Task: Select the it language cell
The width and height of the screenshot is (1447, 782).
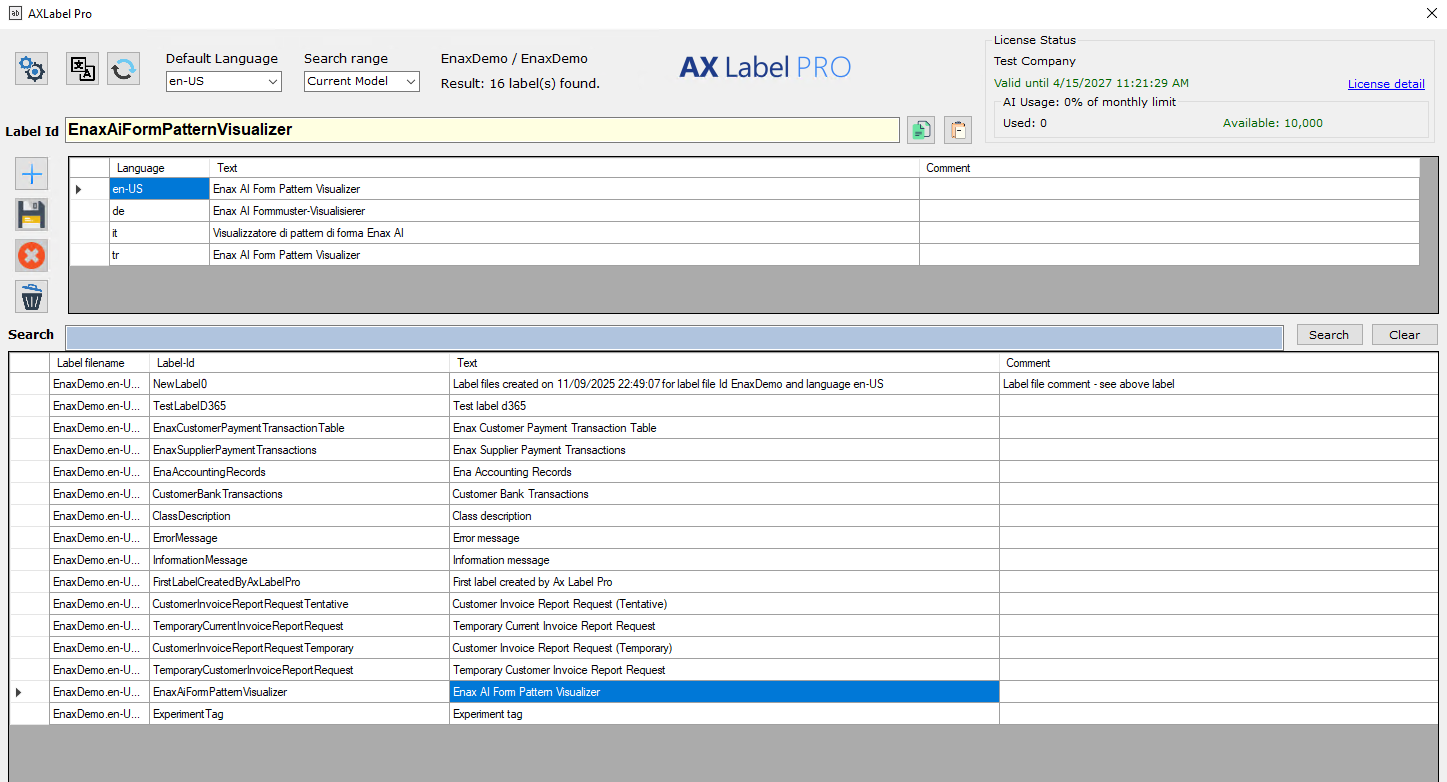Action: click(159, 233)
